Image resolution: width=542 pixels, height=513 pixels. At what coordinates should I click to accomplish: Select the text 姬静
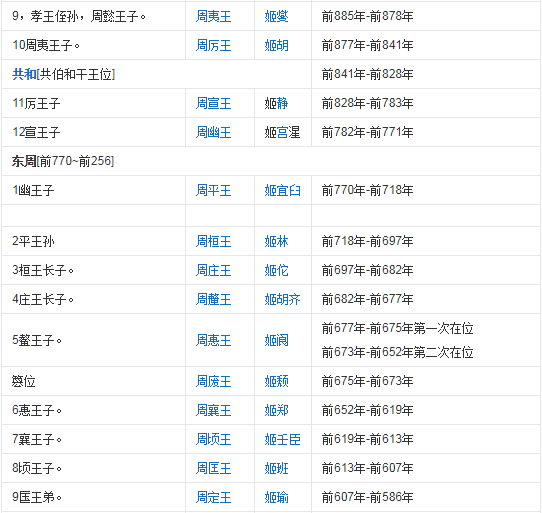tap(276, 103)
